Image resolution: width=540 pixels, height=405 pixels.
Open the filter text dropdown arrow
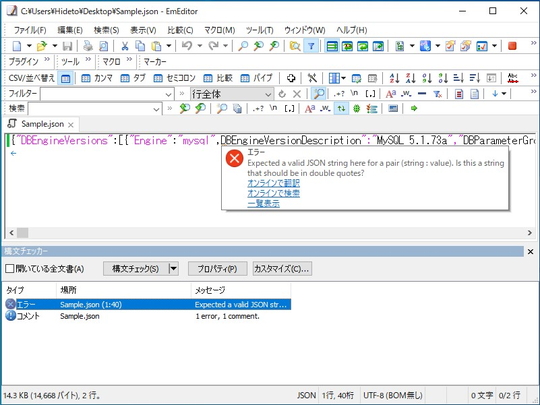[x=168, y=94]
